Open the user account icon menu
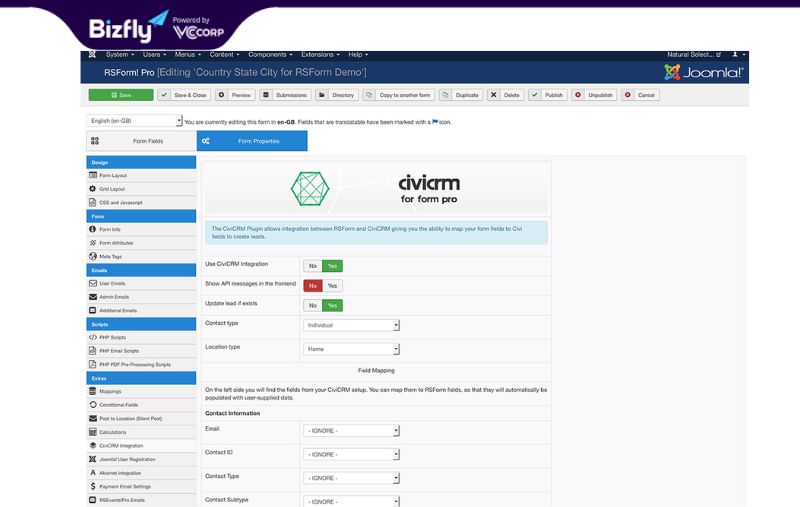Image resolution: width=800 pixels, height=507 pixels. click(739, 55)
